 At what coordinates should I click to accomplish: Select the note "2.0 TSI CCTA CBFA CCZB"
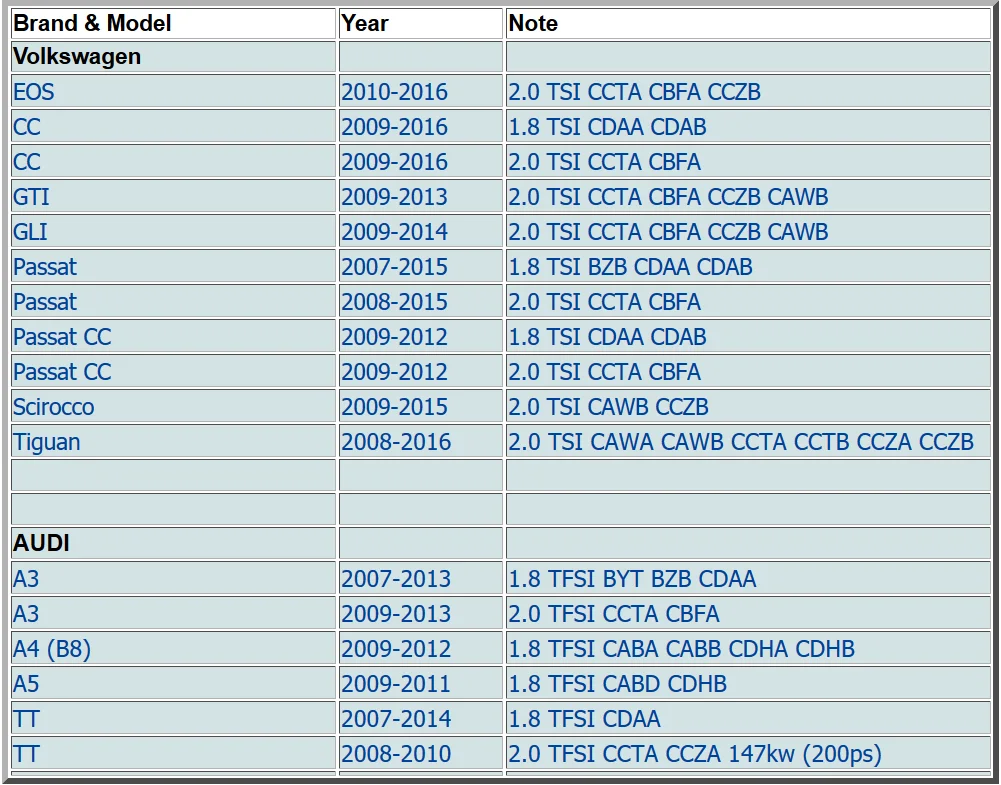click(635, 92)
